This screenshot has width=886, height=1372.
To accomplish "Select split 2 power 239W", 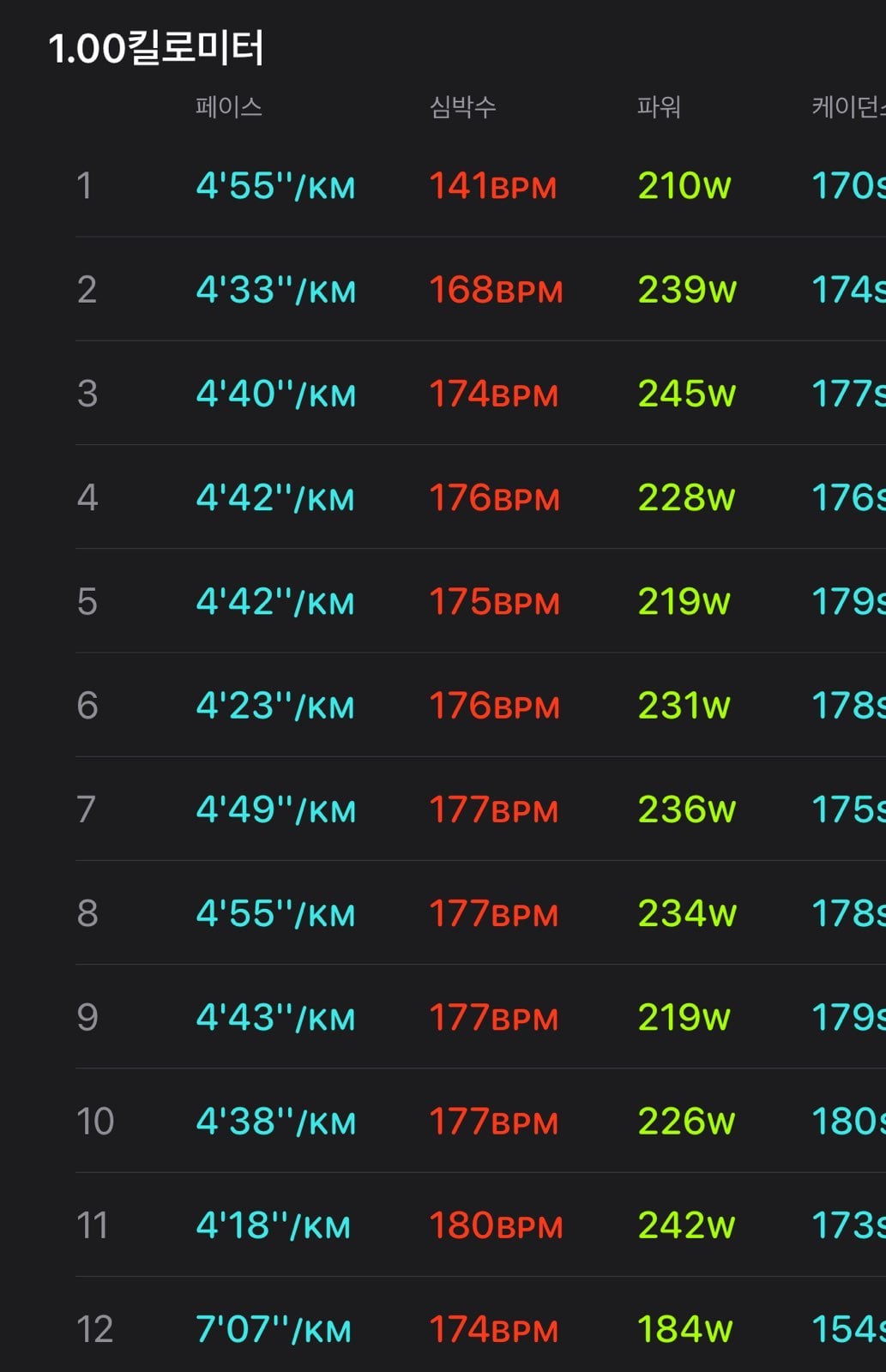I will [x=687, y=290].
